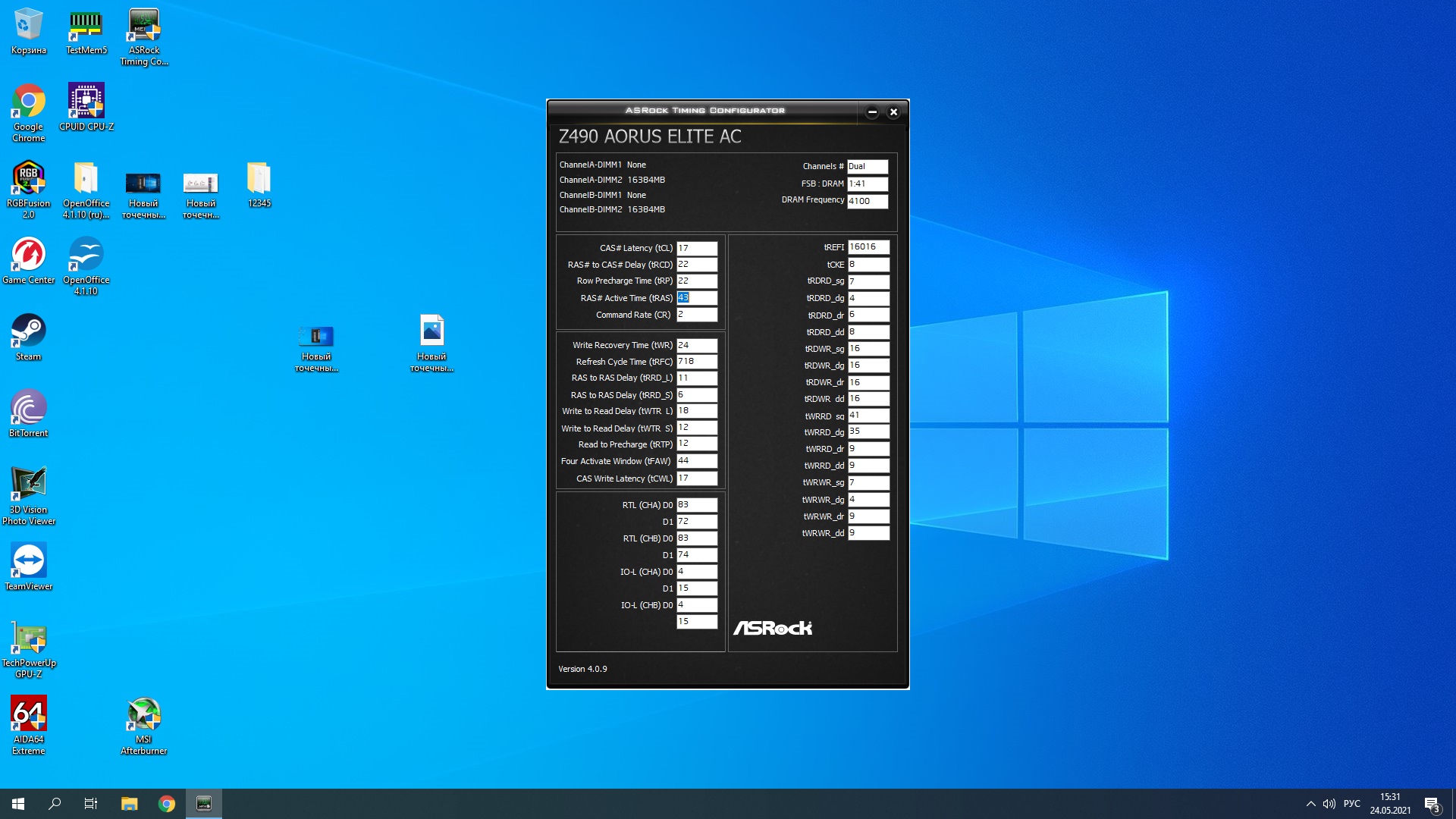Open TestMem5 desktop shortcut
The height and width of the screenshot is (819, 1456).
(86, 30)
